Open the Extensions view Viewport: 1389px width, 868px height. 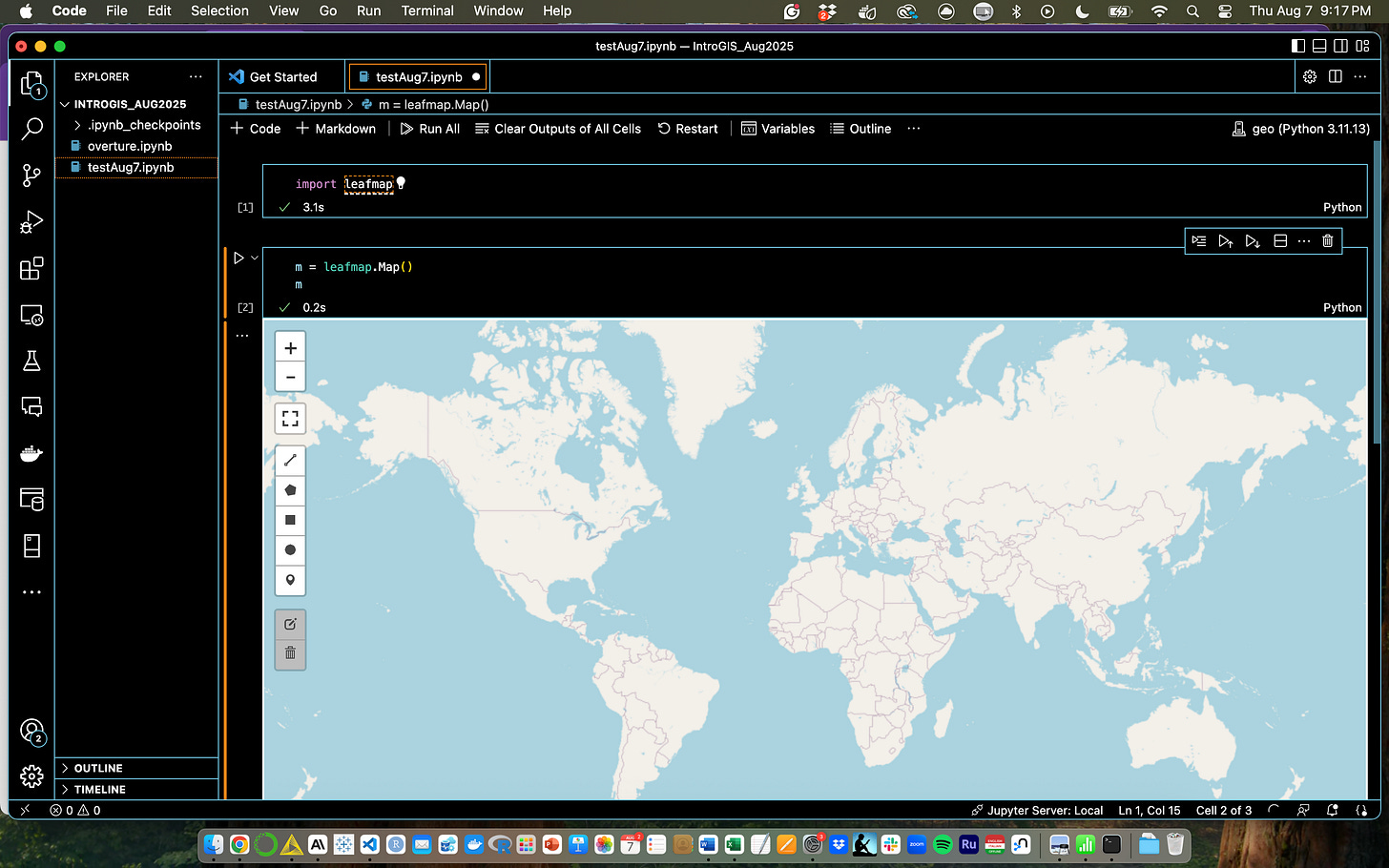coord(31,268)
